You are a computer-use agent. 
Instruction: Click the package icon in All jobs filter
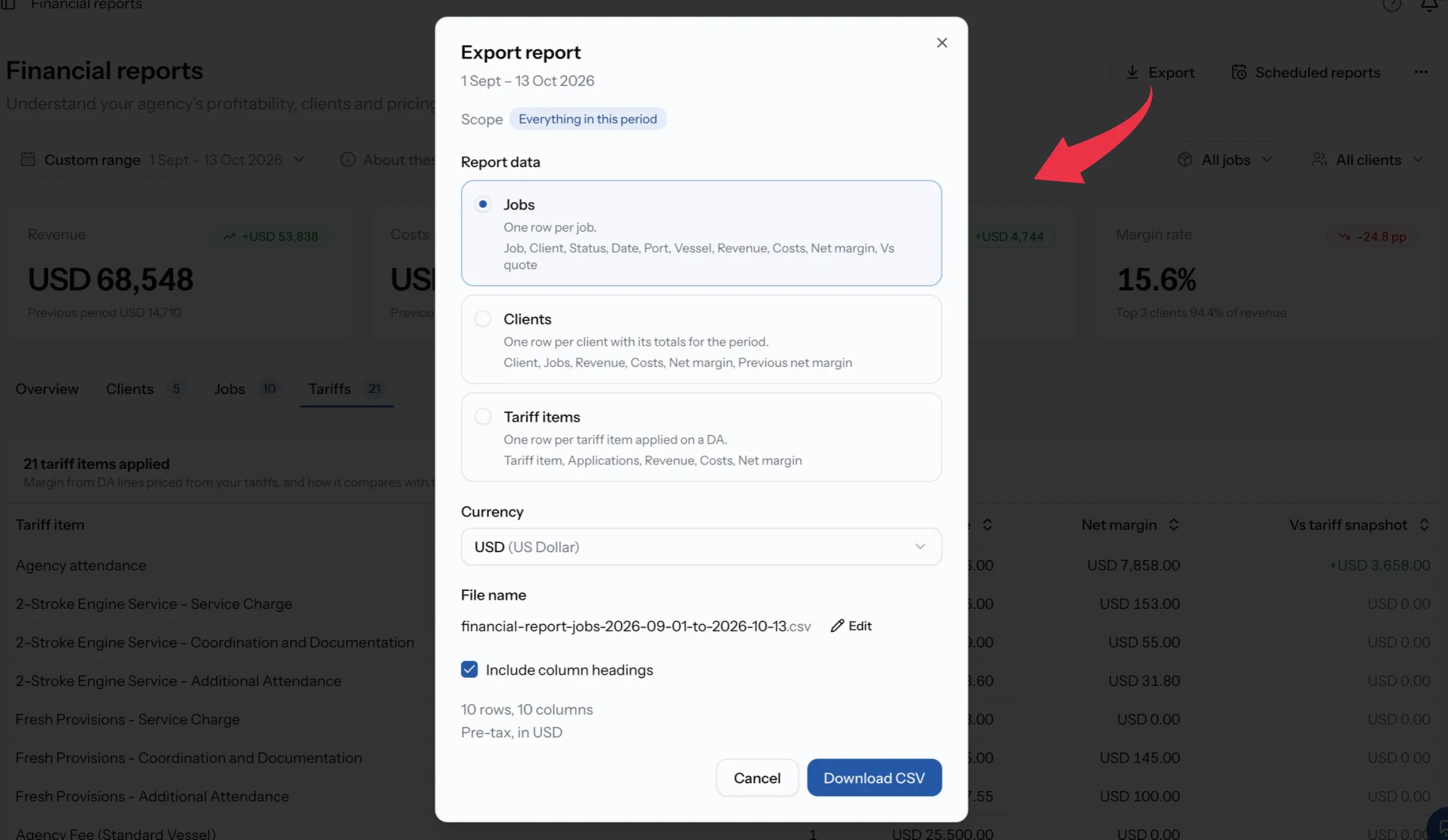click(1184, 159)
